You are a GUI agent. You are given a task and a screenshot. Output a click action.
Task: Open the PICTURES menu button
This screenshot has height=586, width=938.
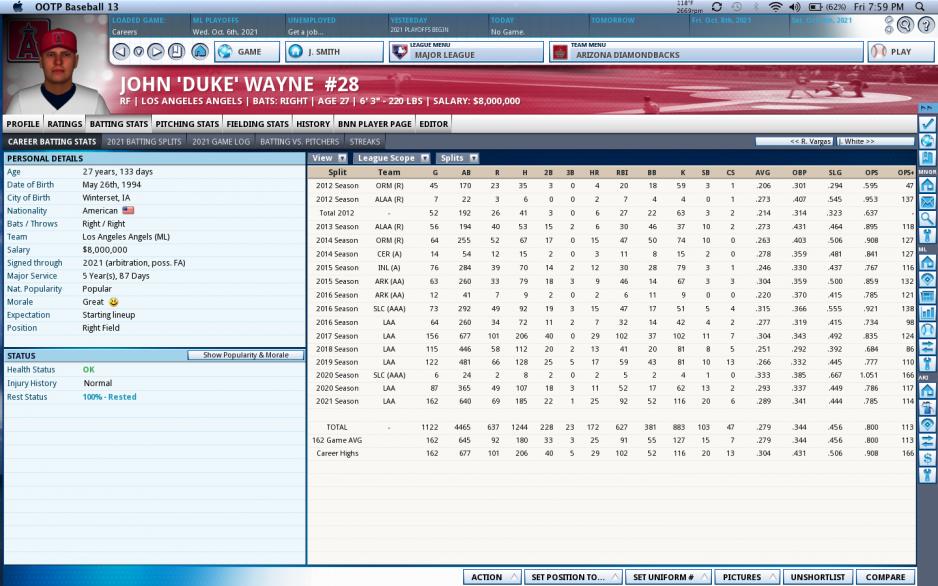(x=747, y=577)
